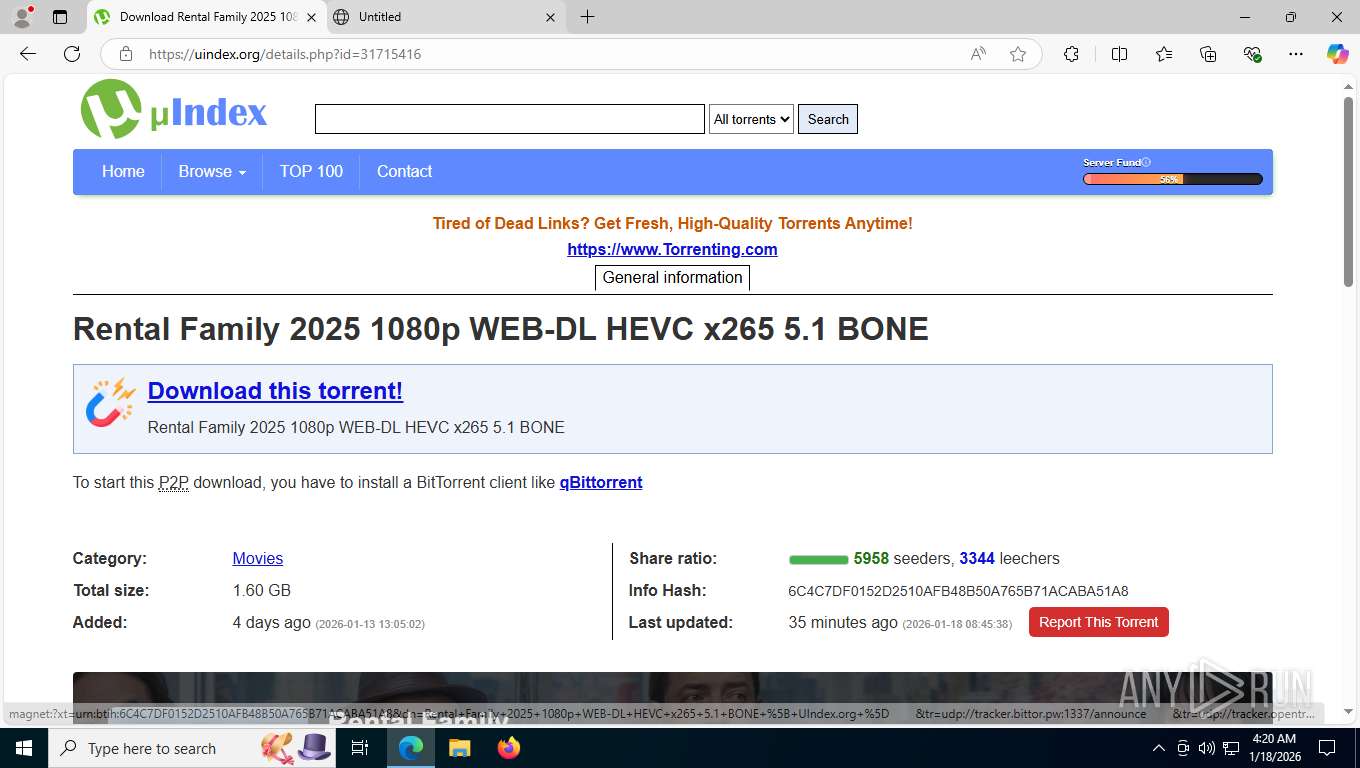Click the Server Fund progress bar
1360x768 pixels.
(1172, 179)
